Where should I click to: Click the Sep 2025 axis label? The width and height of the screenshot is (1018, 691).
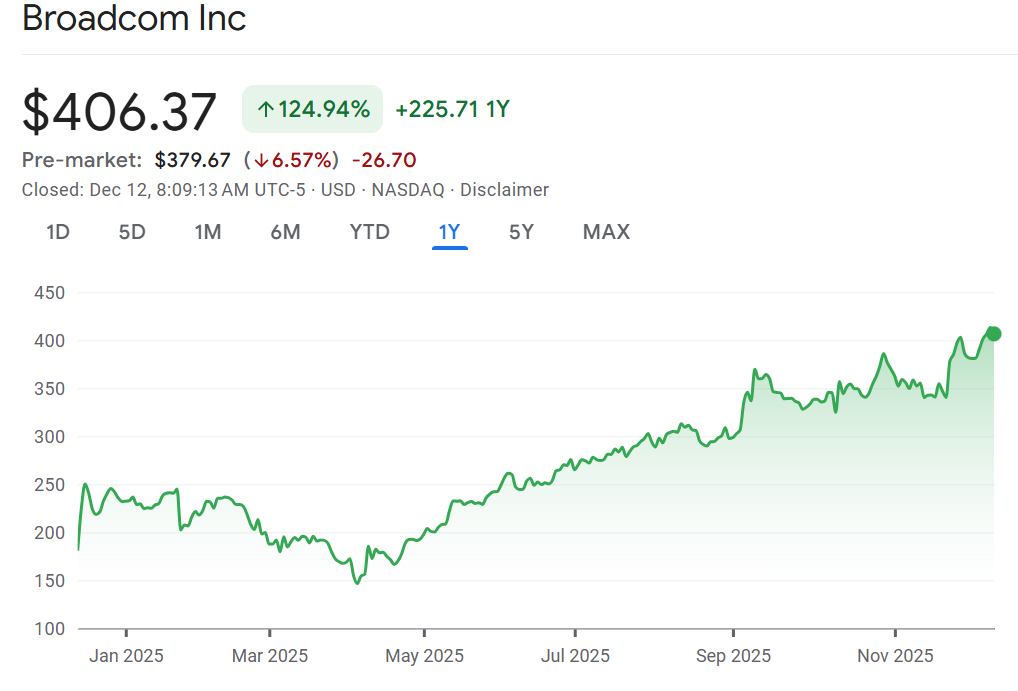733,656
